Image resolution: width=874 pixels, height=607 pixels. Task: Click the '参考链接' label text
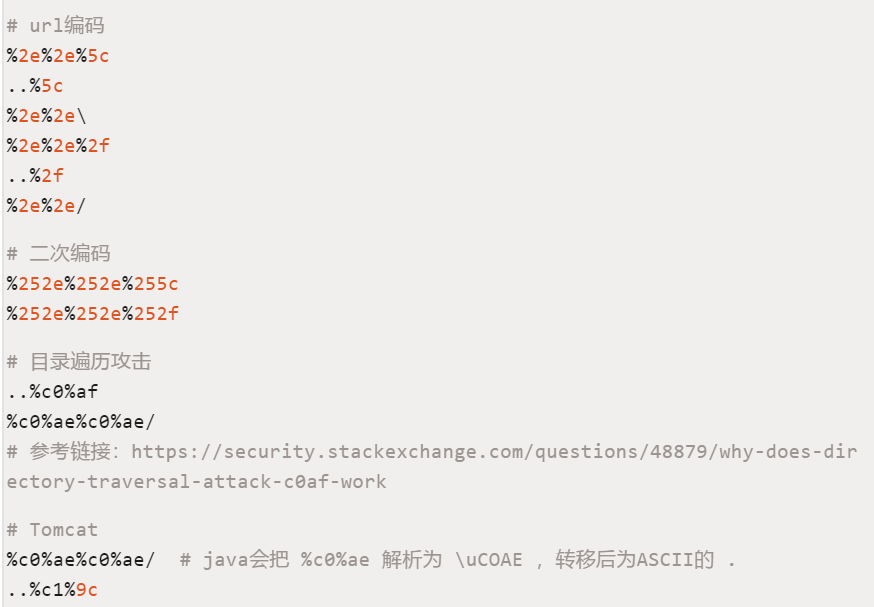point(70,451)
